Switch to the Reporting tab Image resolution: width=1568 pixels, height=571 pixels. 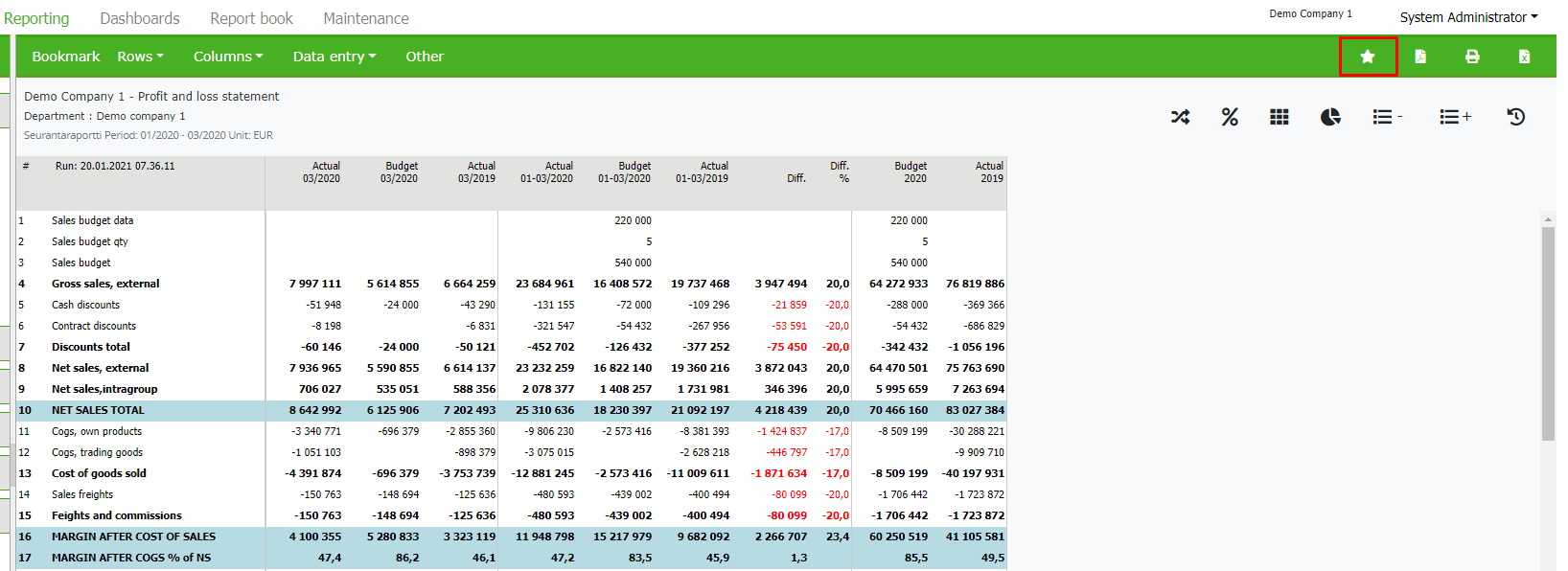(36, 18)
